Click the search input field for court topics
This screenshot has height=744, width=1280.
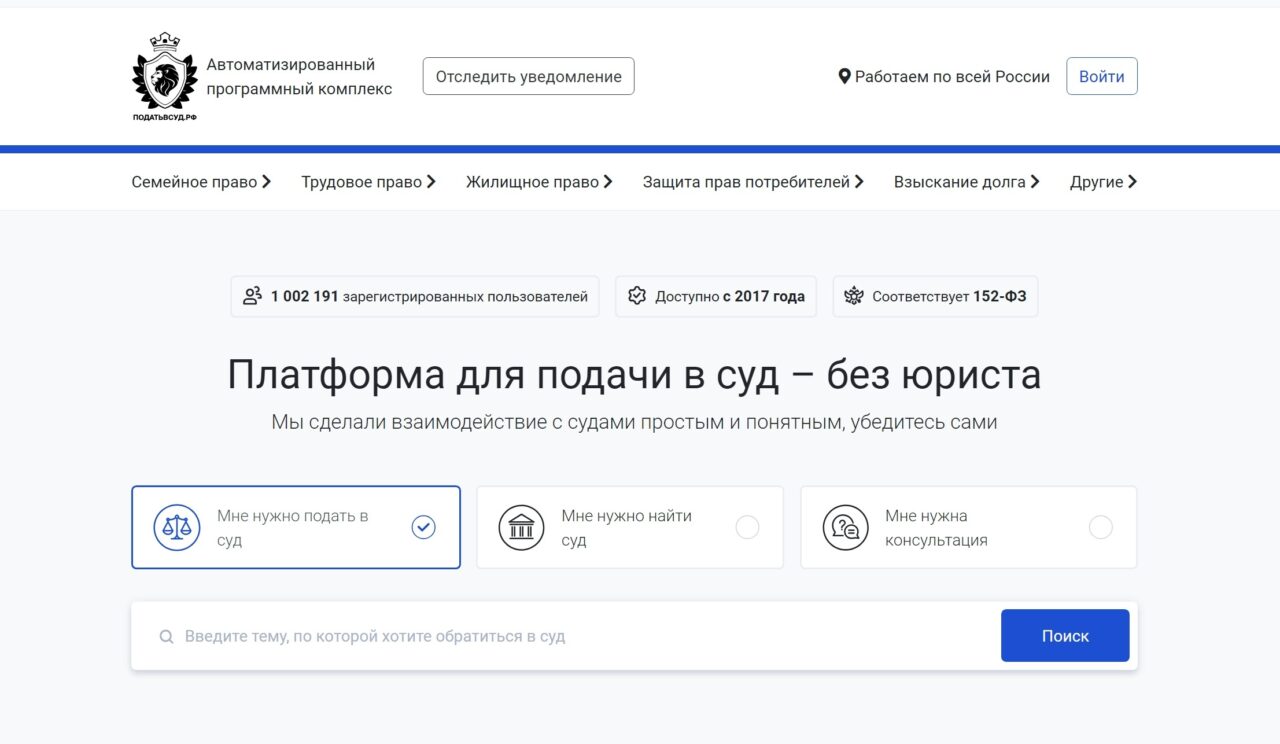click(500, 635)
